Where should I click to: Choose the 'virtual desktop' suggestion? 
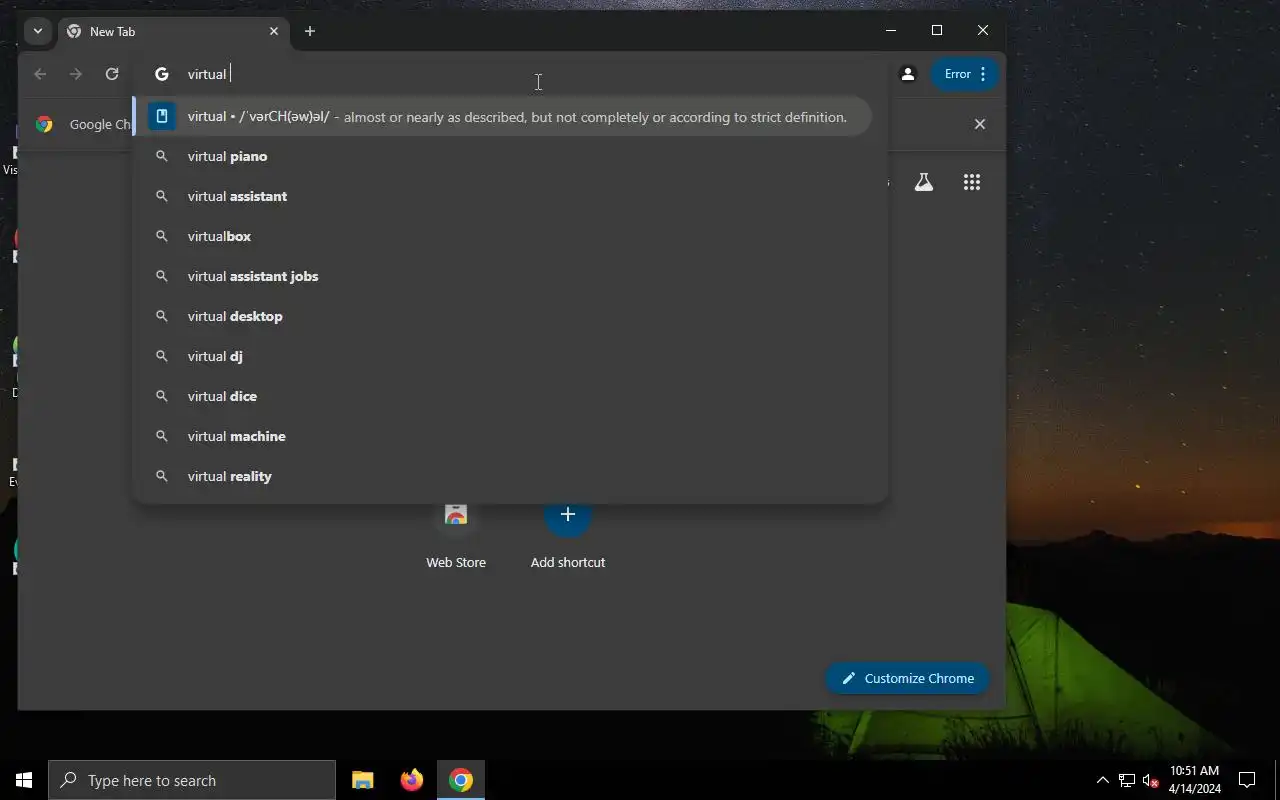coord(510,316)
